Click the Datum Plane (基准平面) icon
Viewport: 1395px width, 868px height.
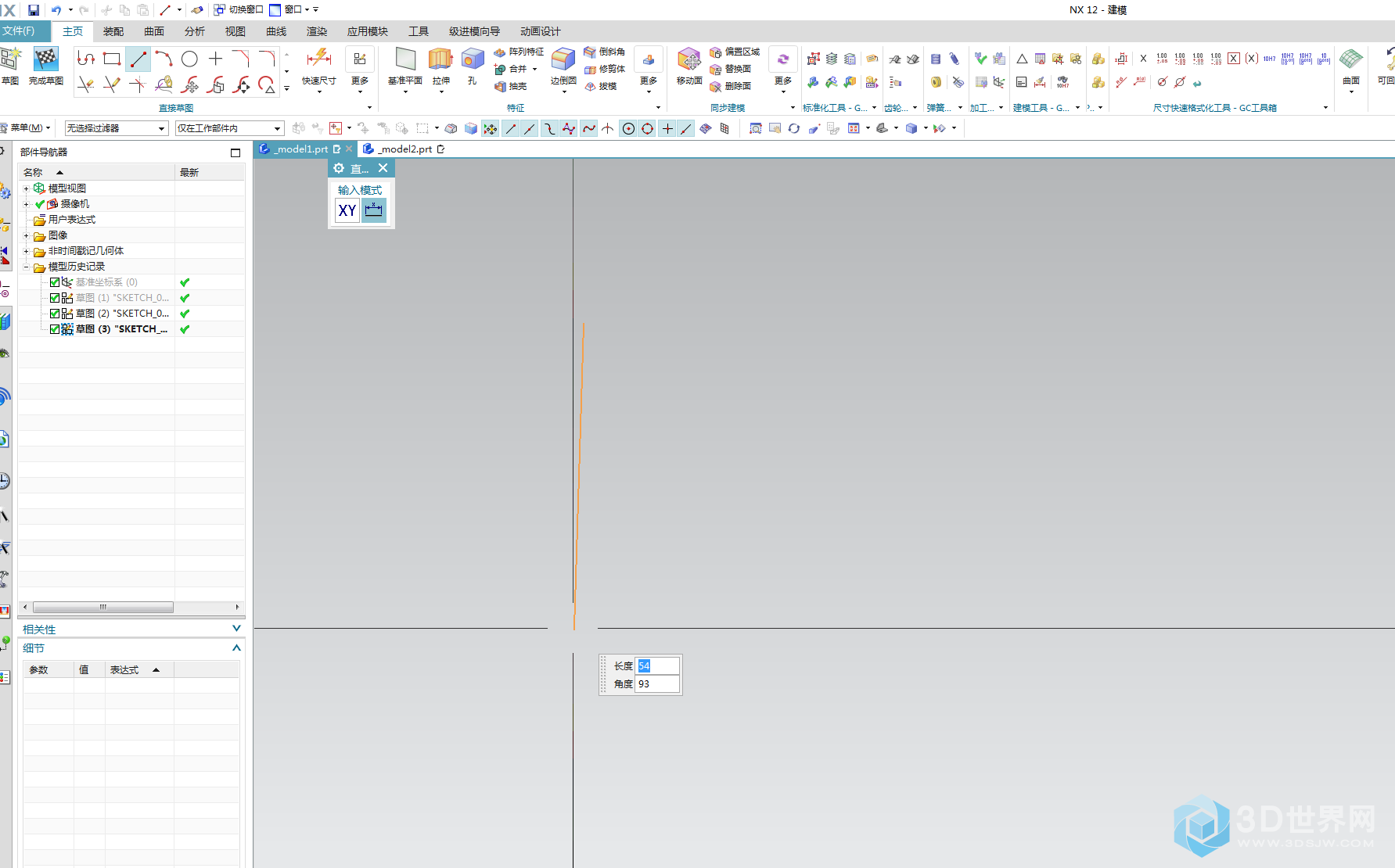(x=405, y=59)
